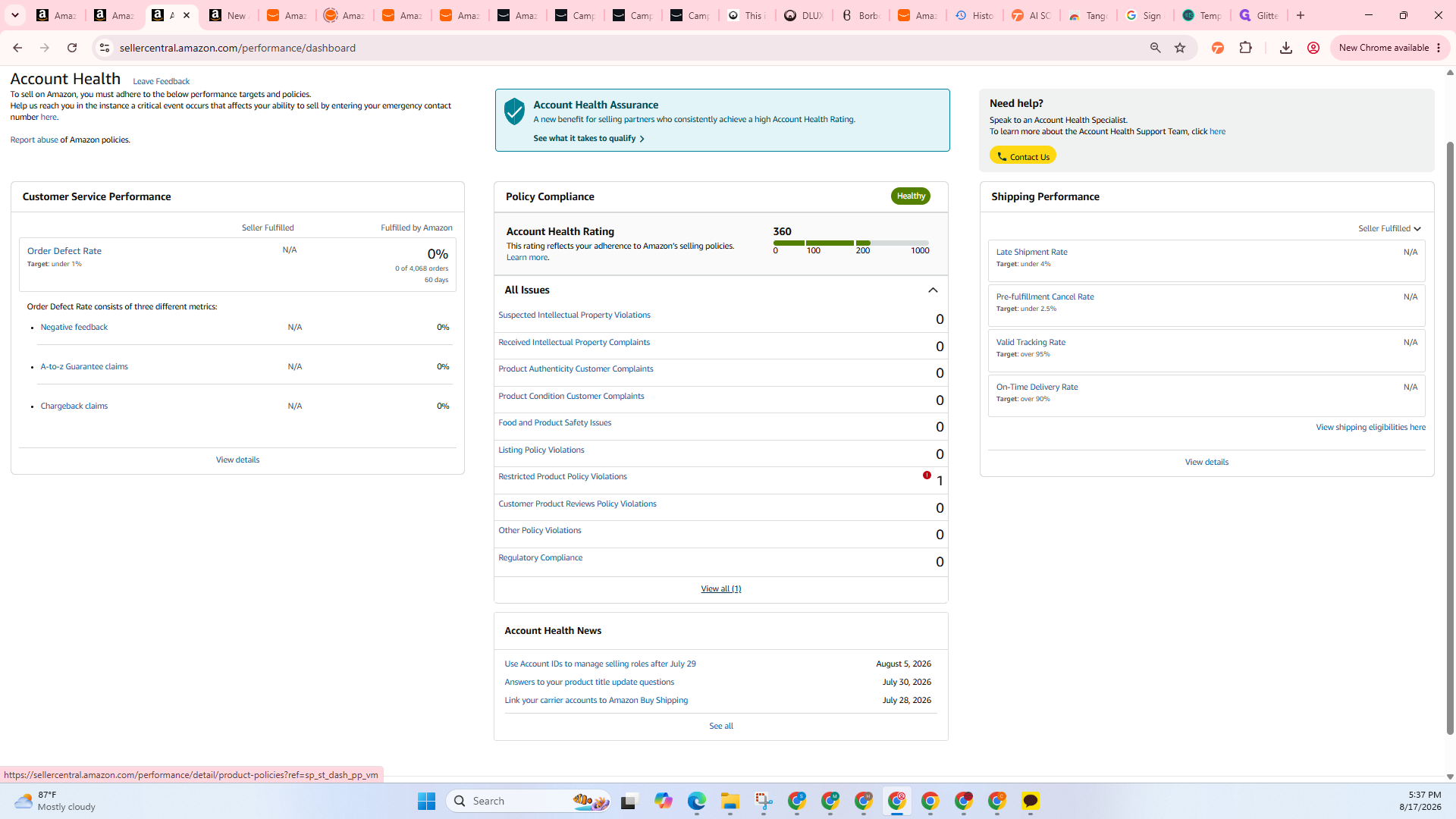Open Snipping Tool from the taskbar
Screen dimensions: 1456x819
coord(764,801)
